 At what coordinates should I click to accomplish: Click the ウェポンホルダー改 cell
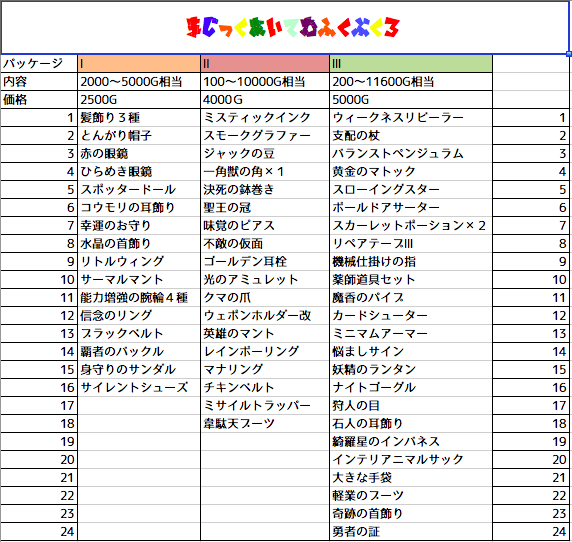click(265, 315)
